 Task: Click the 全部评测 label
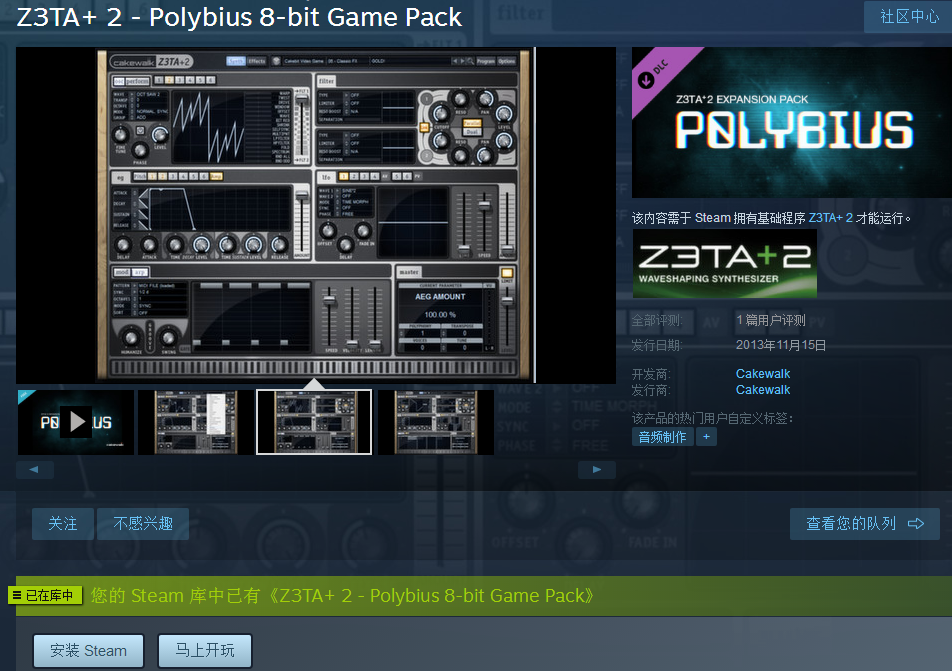coord(657,321)
